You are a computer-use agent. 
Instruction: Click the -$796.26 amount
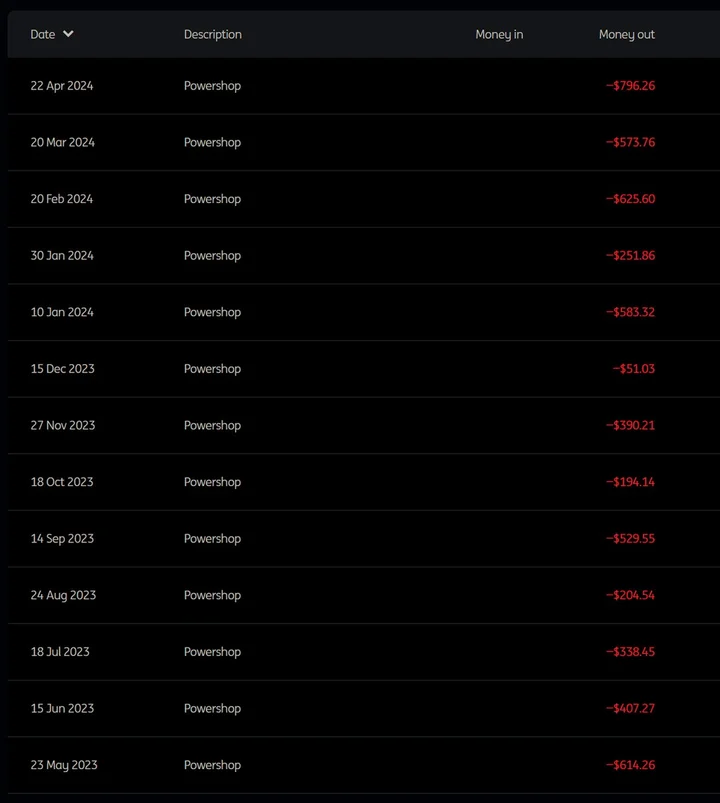click(630, 86)
